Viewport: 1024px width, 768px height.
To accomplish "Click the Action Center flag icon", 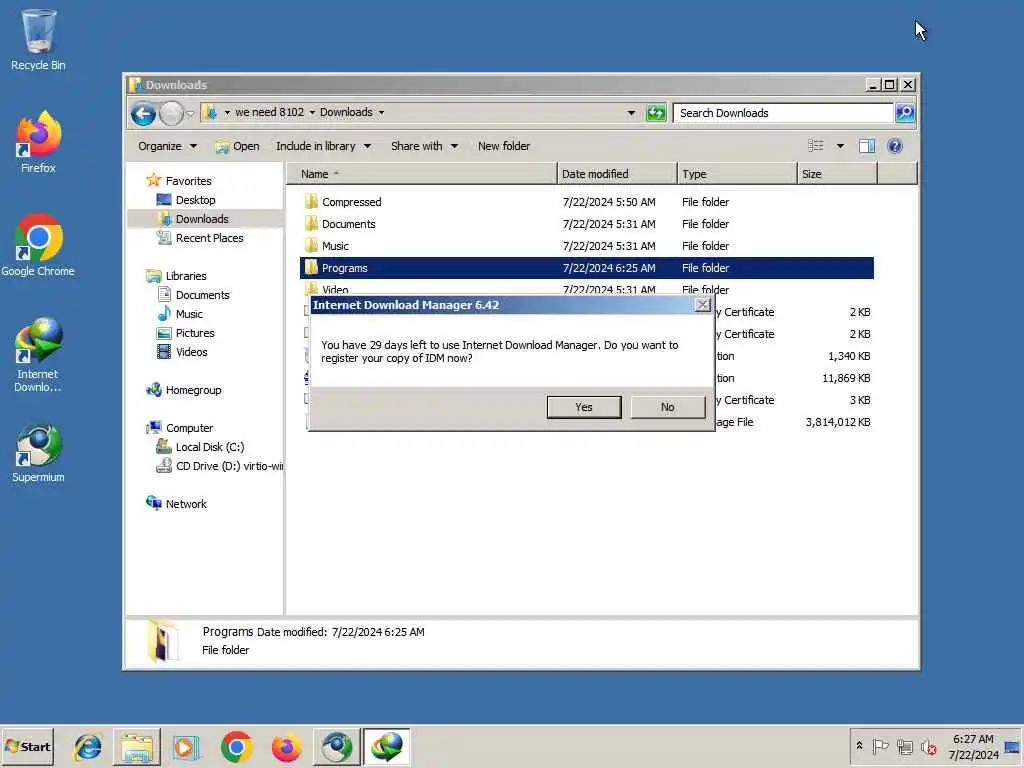I will 880,746.
